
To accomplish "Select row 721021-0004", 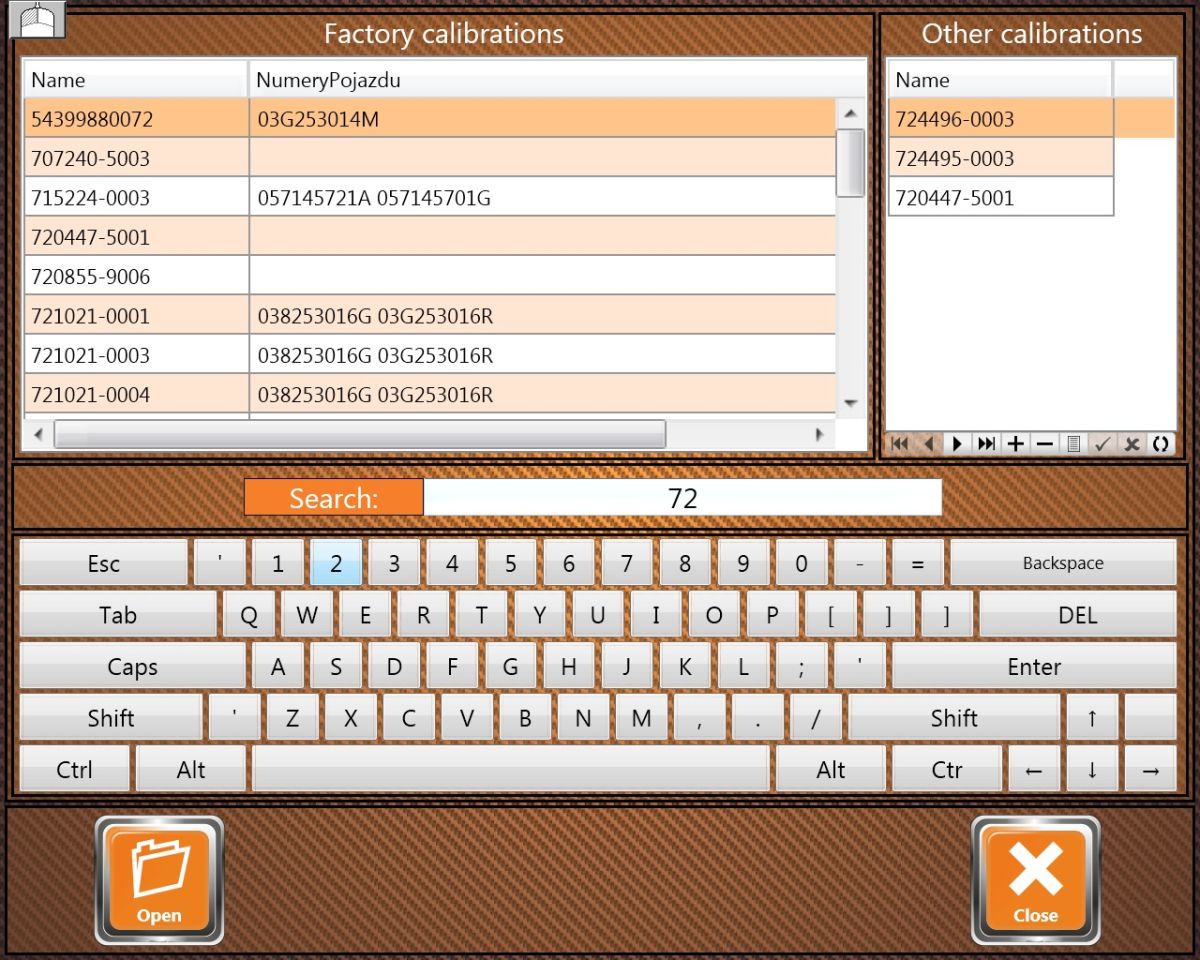I will [x=430, y=395].
